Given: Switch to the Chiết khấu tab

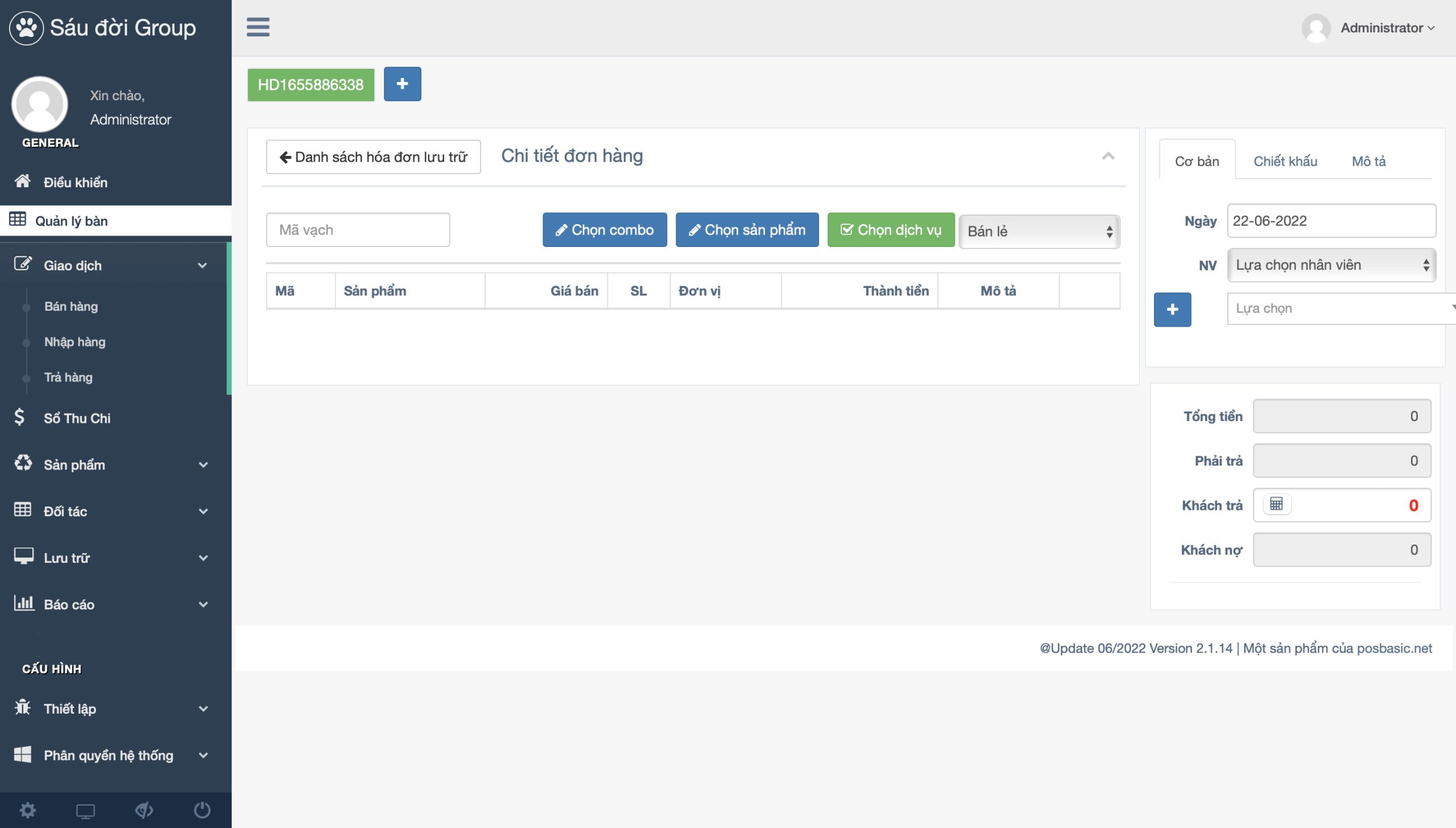Looking at the screenshot, I should 1285,161.
